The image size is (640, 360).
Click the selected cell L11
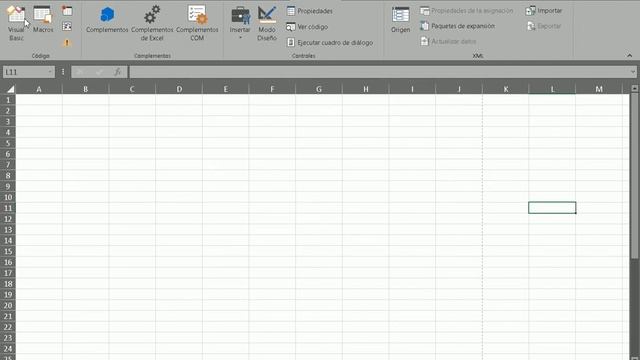[552, 208]
